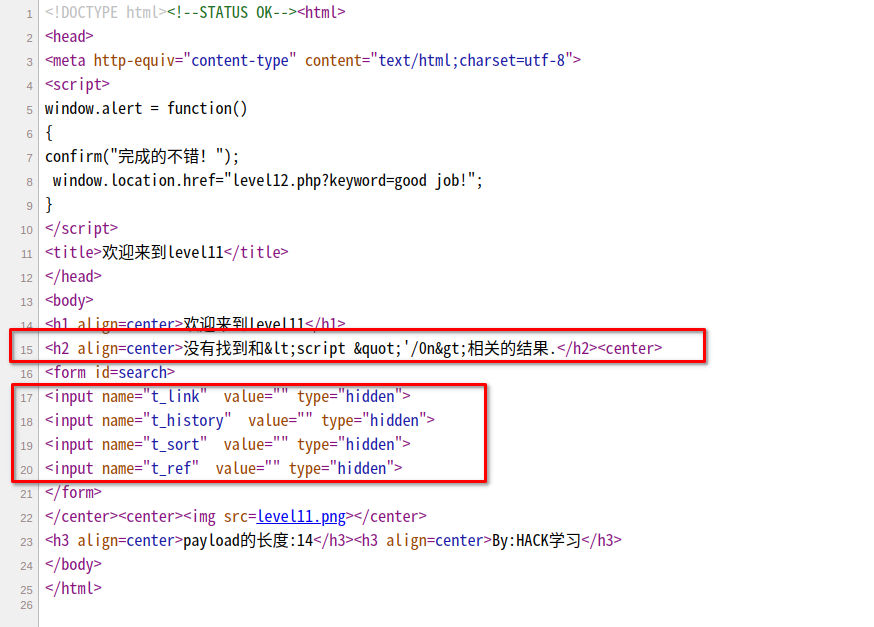The height and width of the screenshot is (627, 874).
Task: Click the closing script tag
Action: [x=81, y=229]
